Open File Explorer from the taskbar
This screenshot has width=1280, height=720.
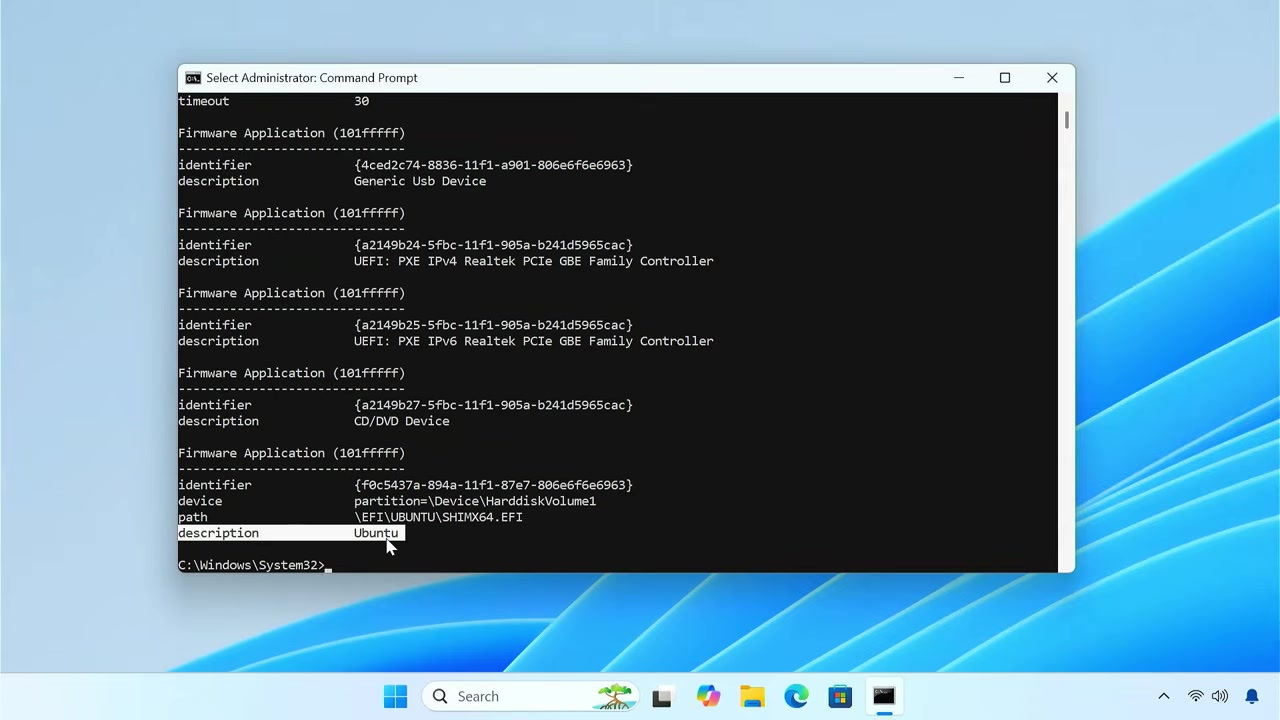click(752, 696)
